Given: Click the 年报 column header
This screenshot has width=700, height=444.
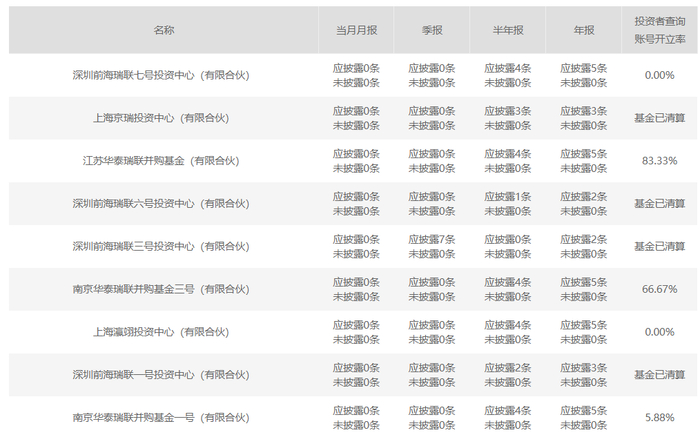Looking at the screenshot, I should [x=583, y=30].
